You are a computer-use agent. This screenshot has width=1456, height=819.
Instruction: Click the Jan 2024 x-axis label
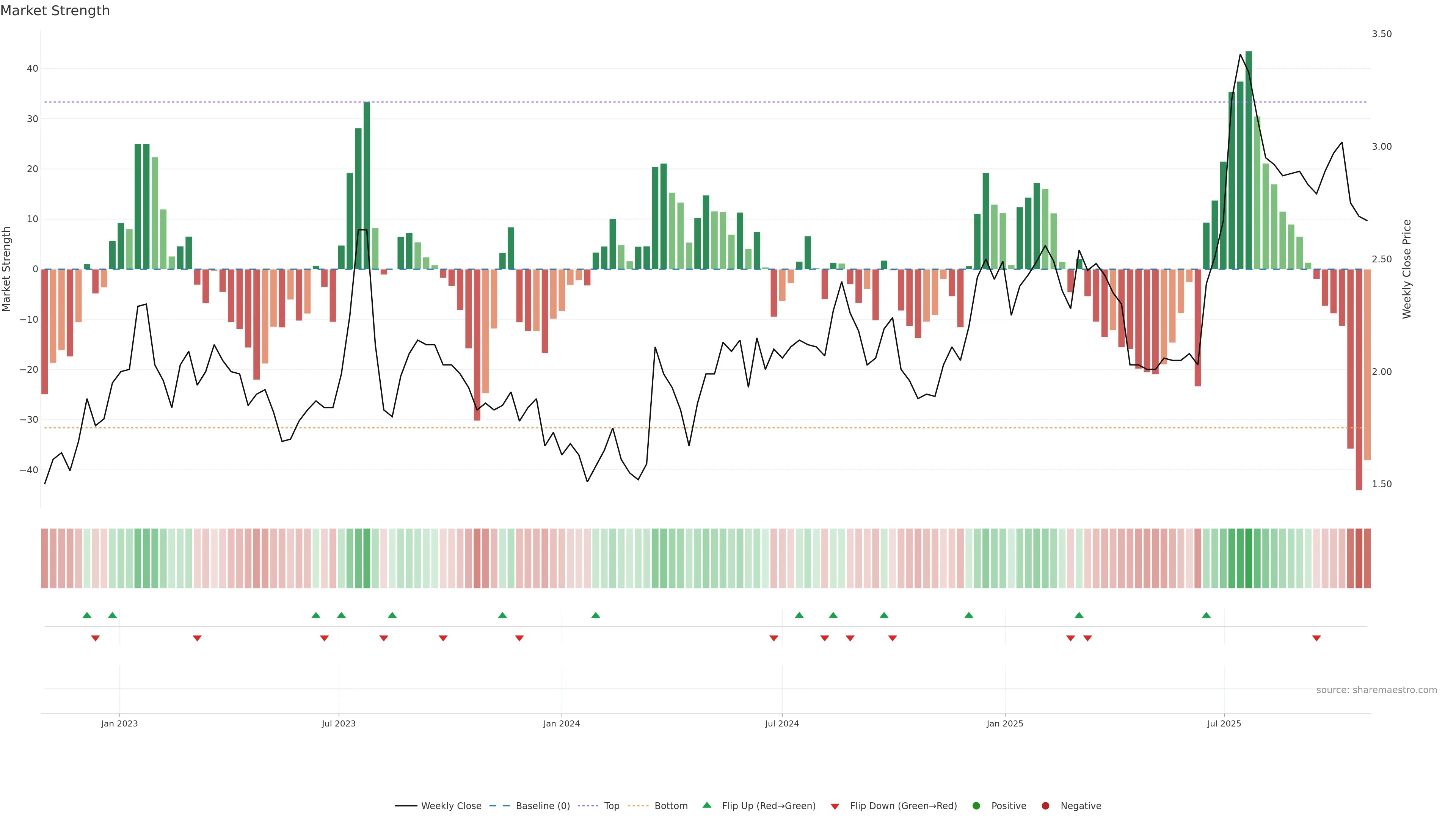click(x=561, y=723)
